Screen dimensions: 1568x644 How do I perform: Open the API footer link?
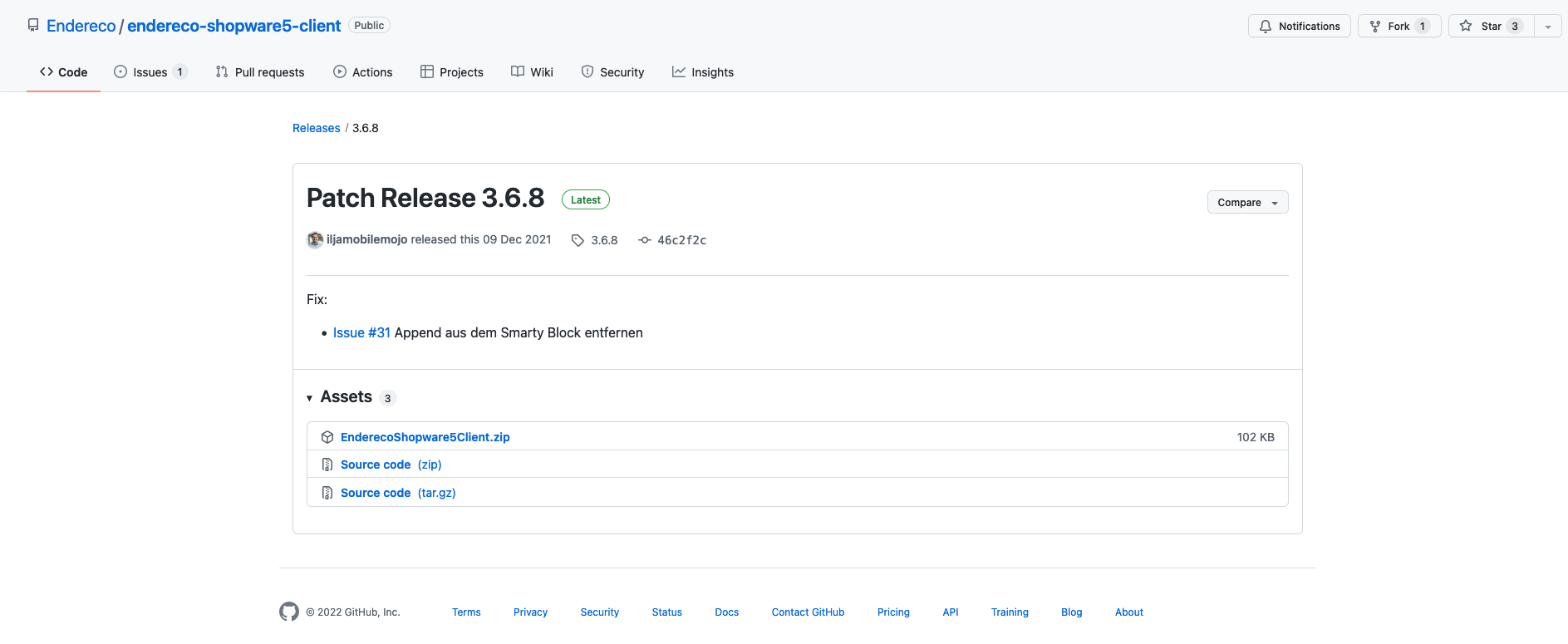pyautogui.click(x=951, y=612)
